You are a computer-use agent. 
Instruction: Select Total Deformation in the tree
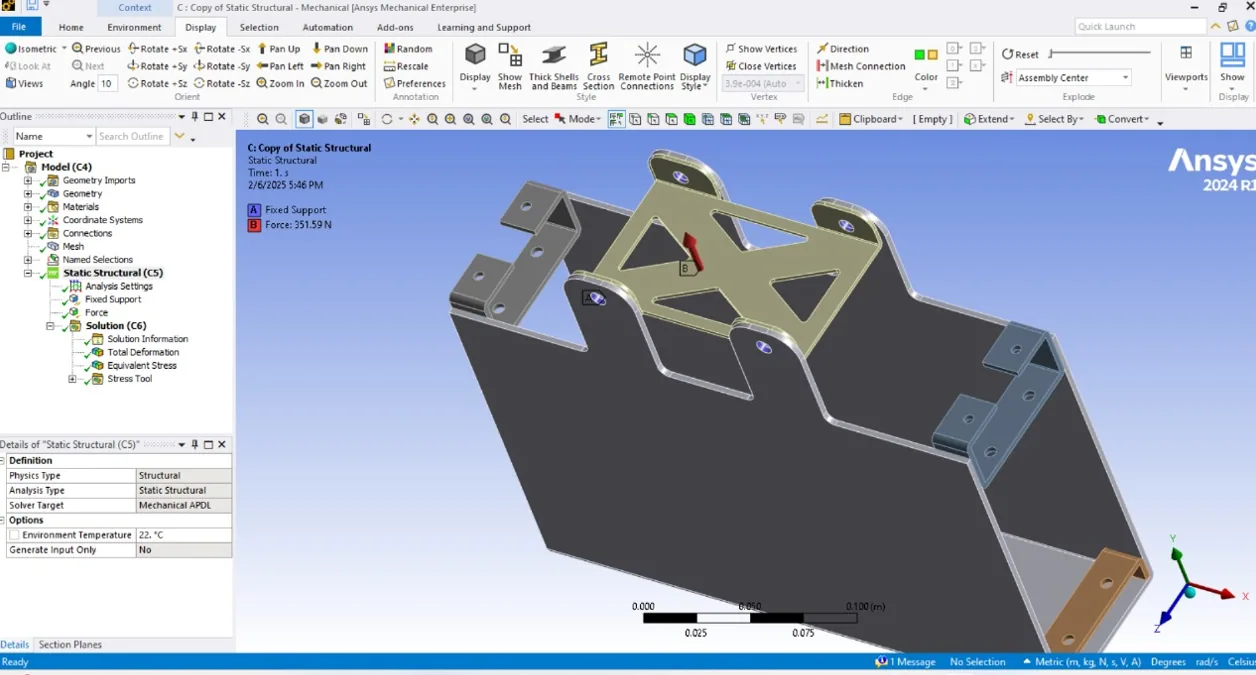coord(143,352)
